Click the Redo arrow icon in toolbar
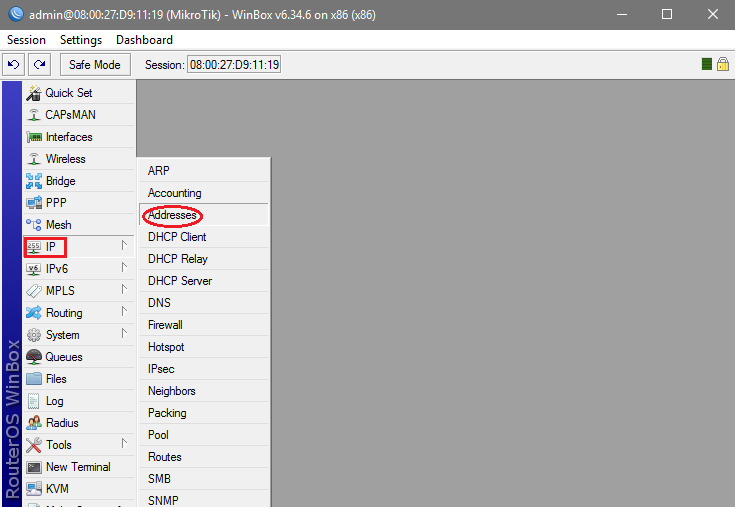The height and width of the screenshot is (507, 735). 39,64
